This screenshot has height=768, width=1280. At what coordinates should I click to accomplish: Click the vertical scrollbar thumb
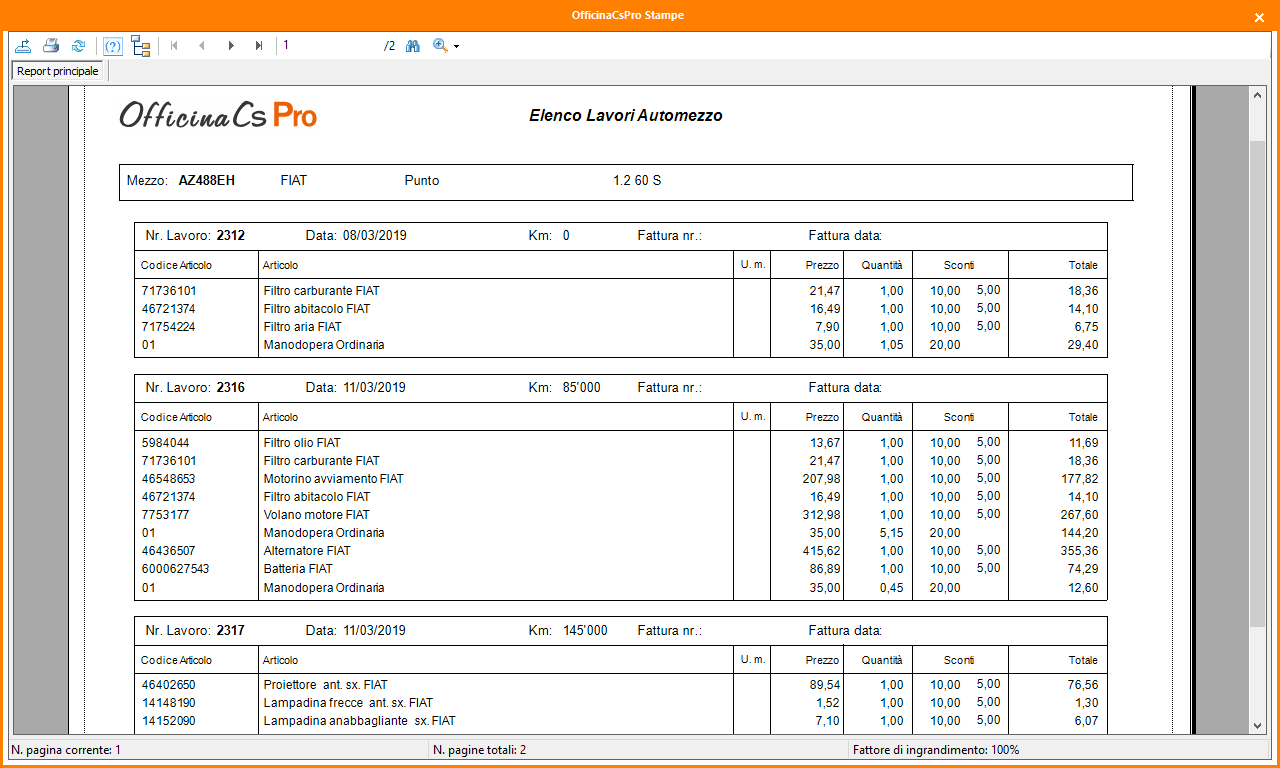click(x=1258, y=383)
